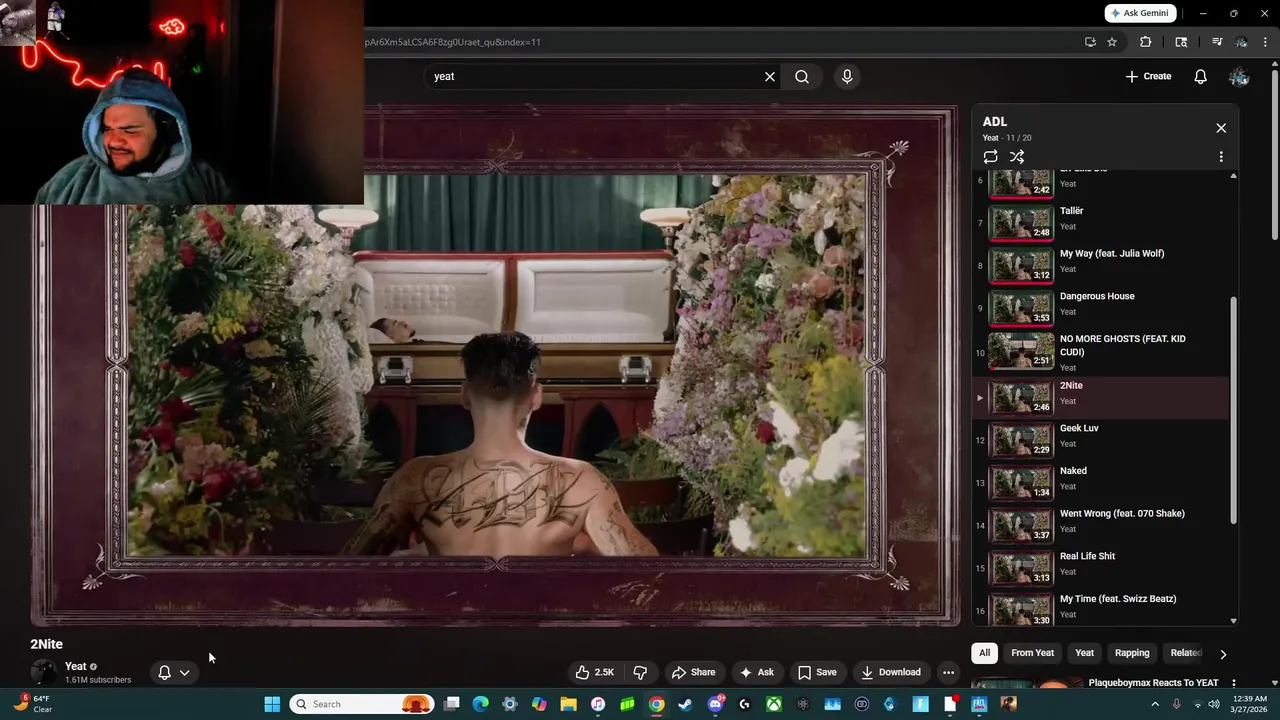The width and height of the screenshot is (1280, 720).
Task: Show next filter chips with arrow
Action: point(1222,654)
